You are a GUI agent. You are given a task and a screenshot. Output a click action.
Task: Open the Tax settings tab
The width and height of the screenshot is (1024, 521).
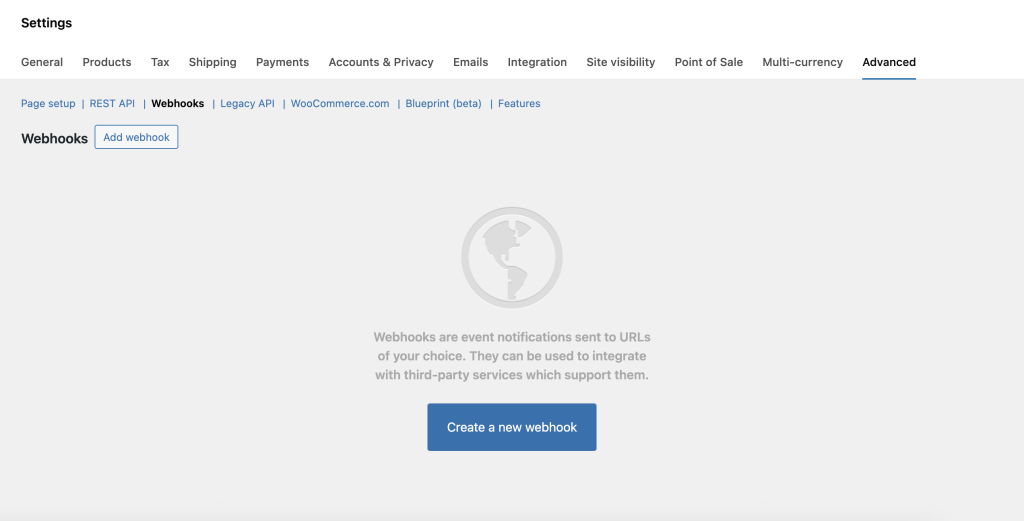pyautogui.click(x=160, y=62)
